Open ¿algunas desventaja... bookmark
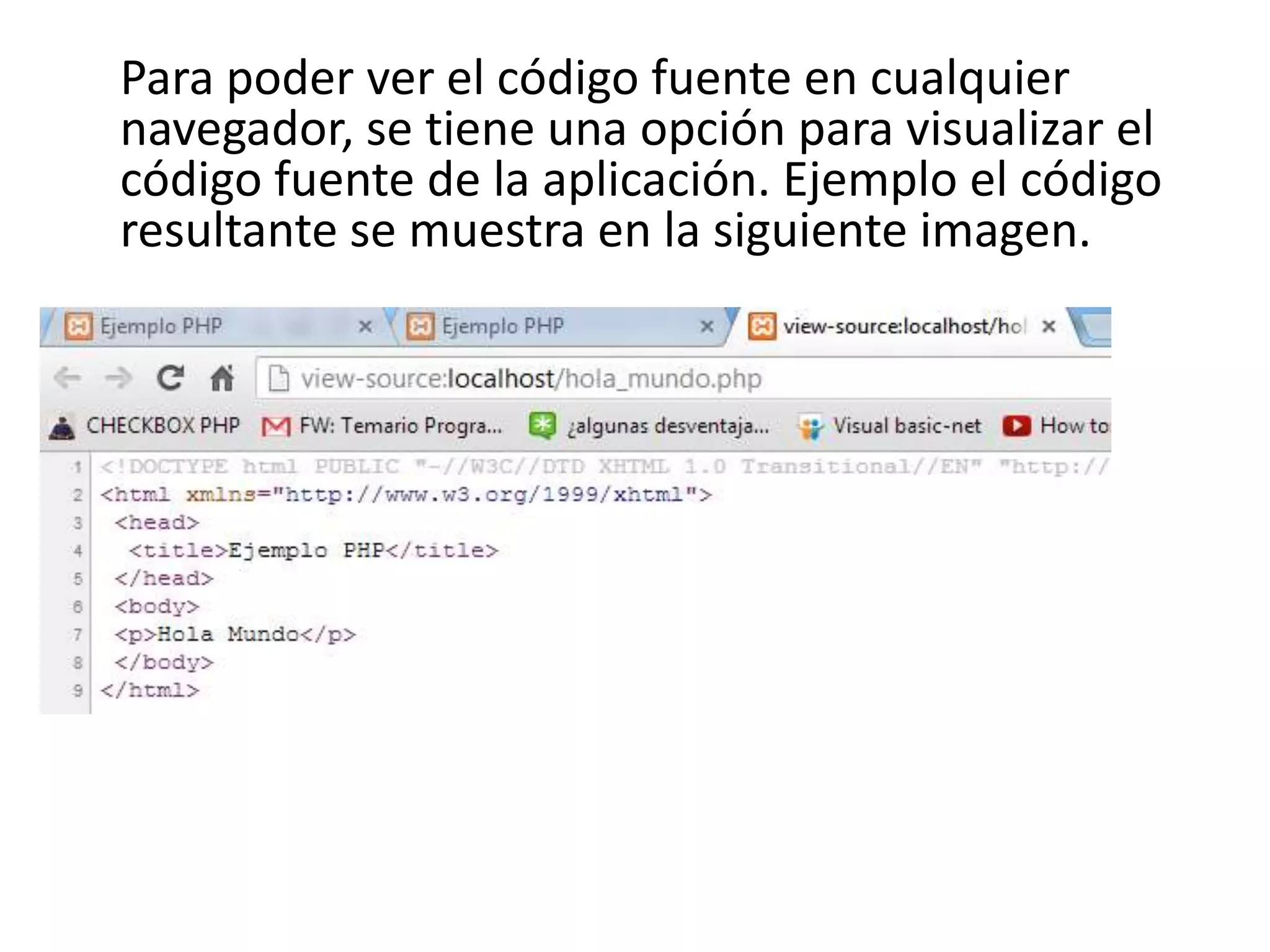This screenshot has height=952, width=1270. (649, 426)
